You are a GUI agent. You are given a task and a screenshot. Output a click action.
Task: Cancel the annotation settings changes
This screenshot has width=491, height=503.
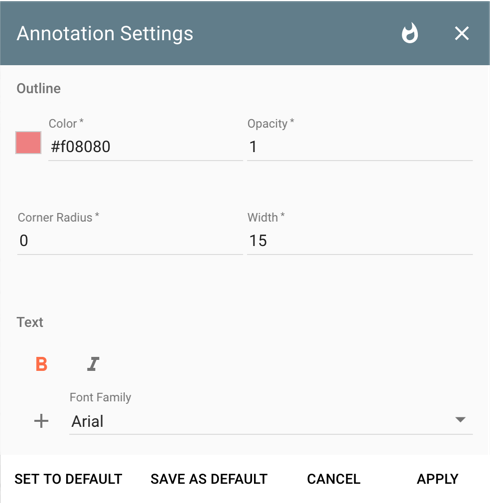click(334, 479)
